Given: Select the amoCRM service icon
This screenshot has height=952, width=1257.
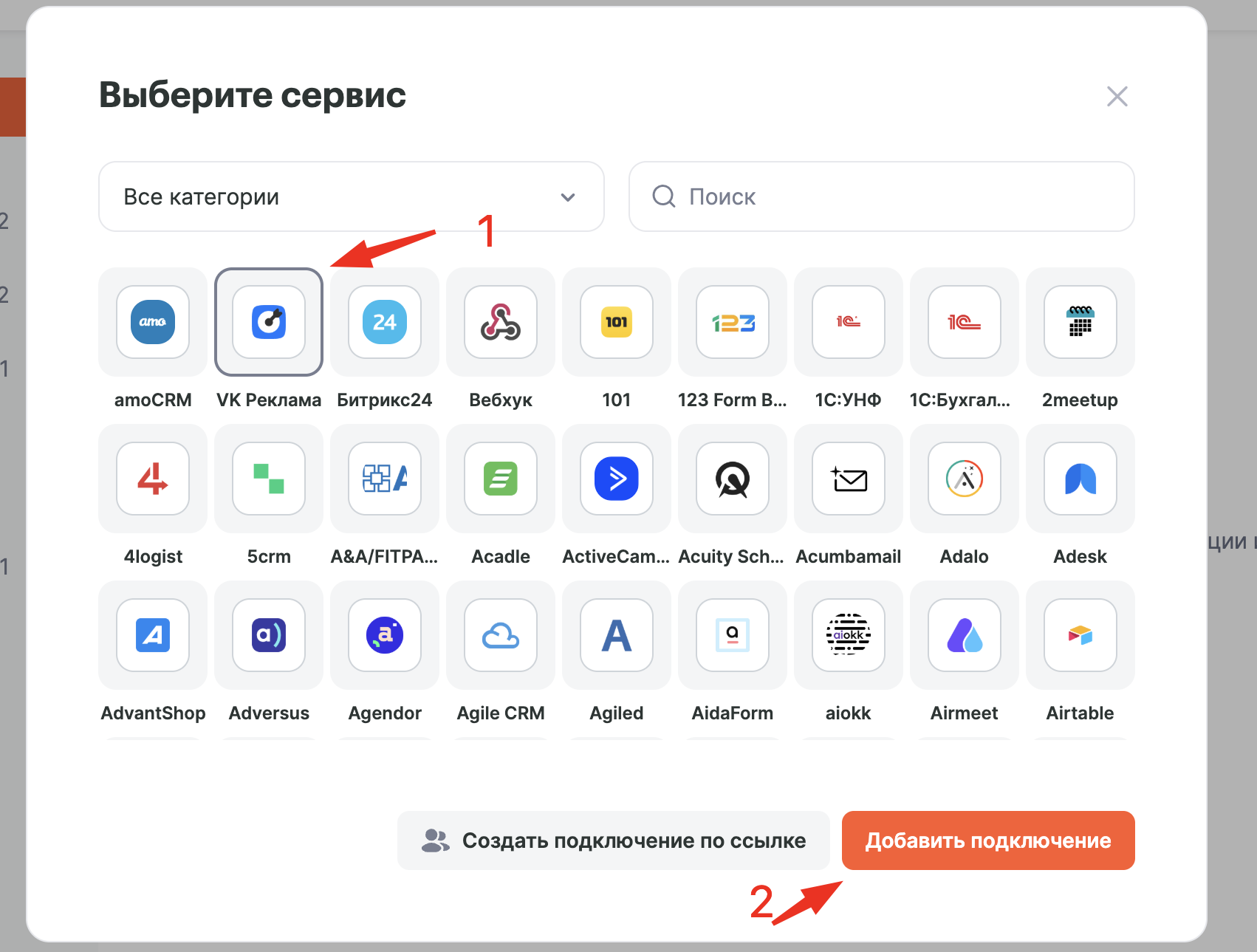Looking at the screenshot, I should 153,322.
